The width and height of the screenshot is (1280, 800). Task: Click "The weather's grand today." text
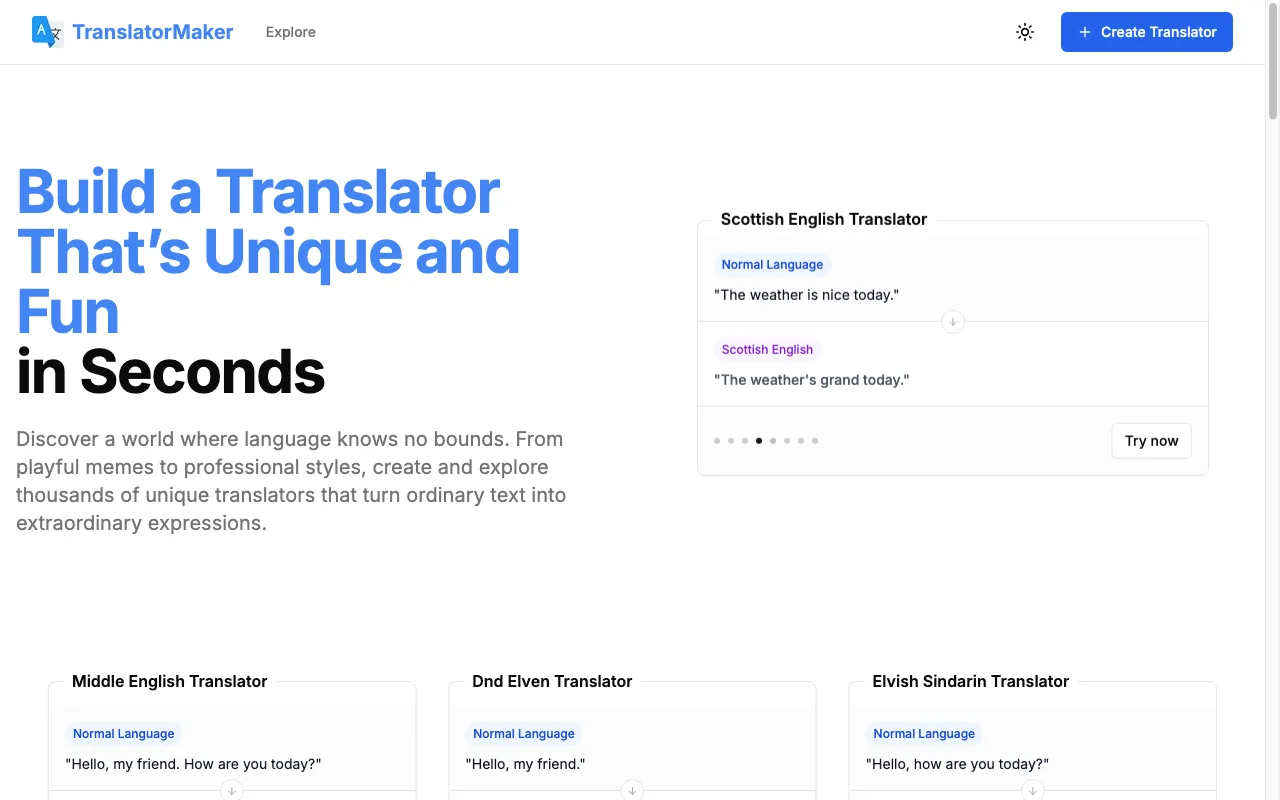pyautogui.click(x=812, y=380)
